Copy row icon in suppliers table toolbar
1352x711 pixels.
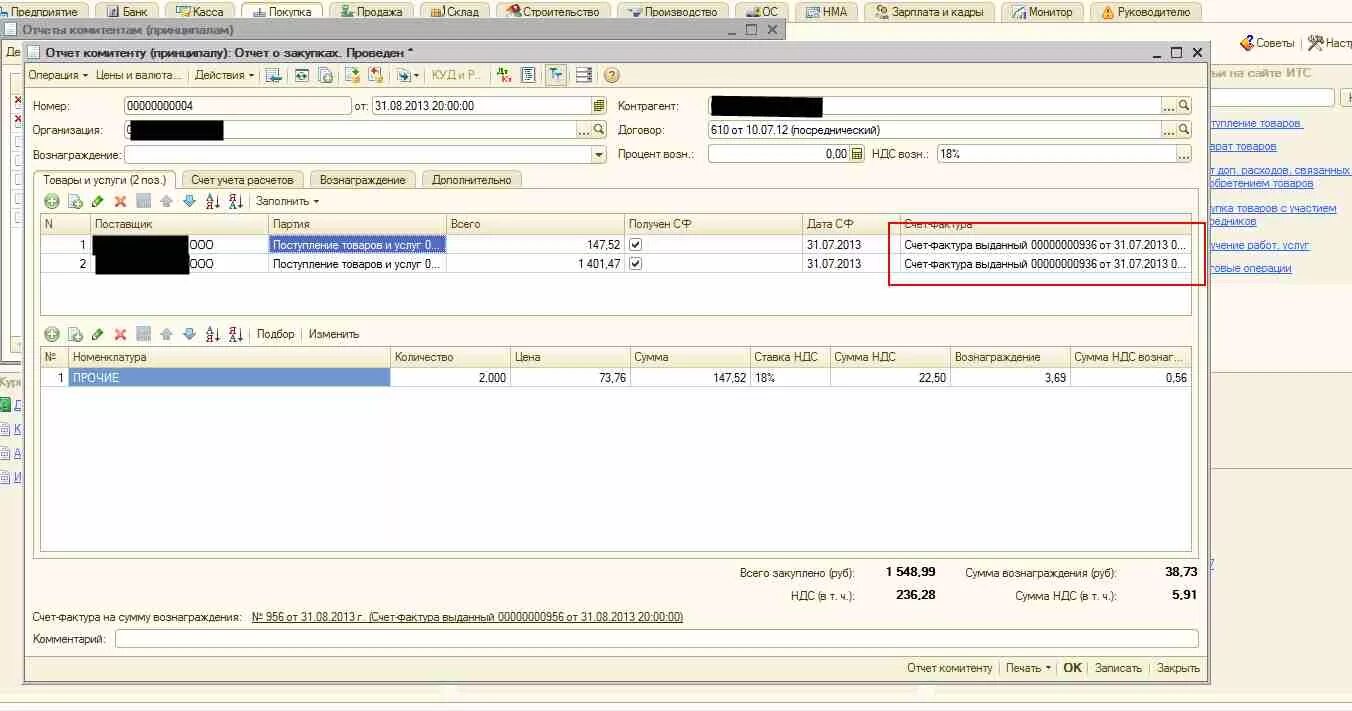click(75, 201)
